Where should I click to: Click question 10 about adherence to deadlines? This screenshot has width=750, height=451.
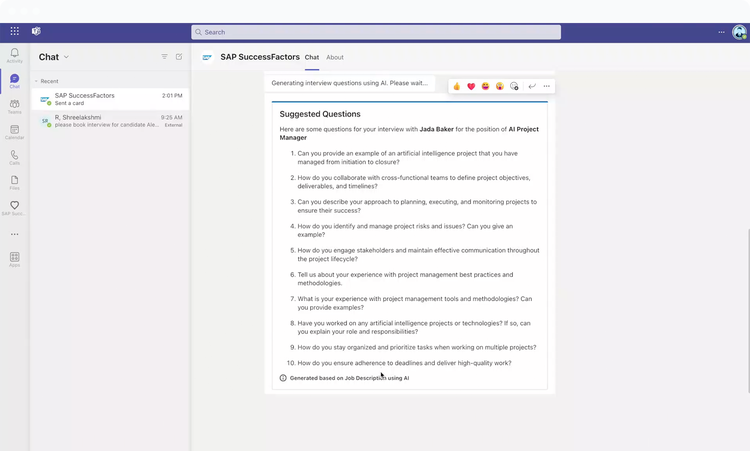click(x=404, y=363)
